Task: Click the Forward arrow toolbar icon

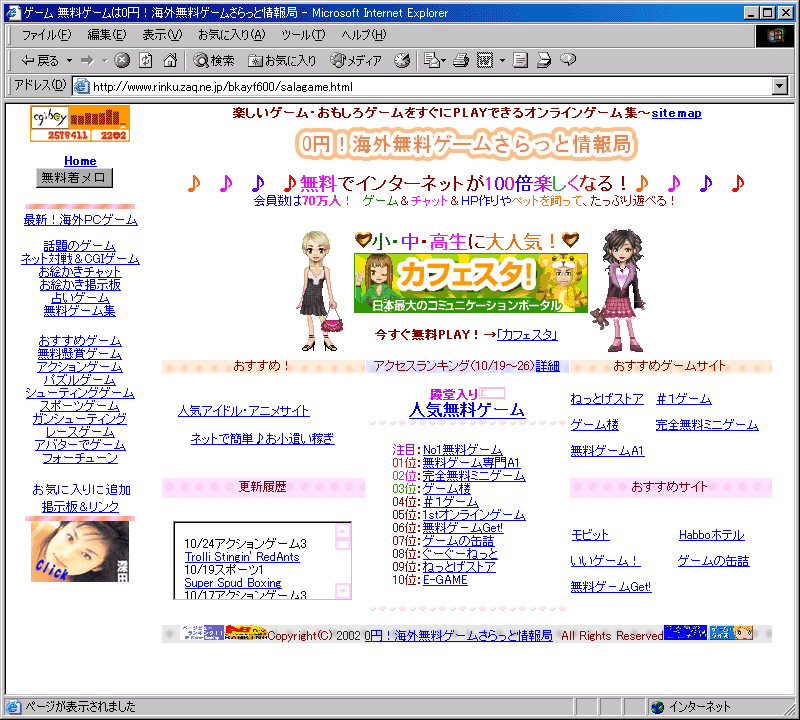Action: (x=88, y=61)
